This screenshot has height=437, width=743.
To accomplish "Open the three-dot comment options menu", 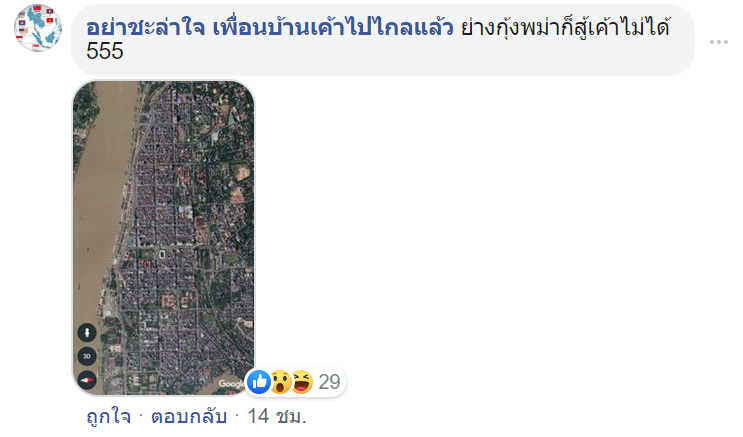I will 718,42.
